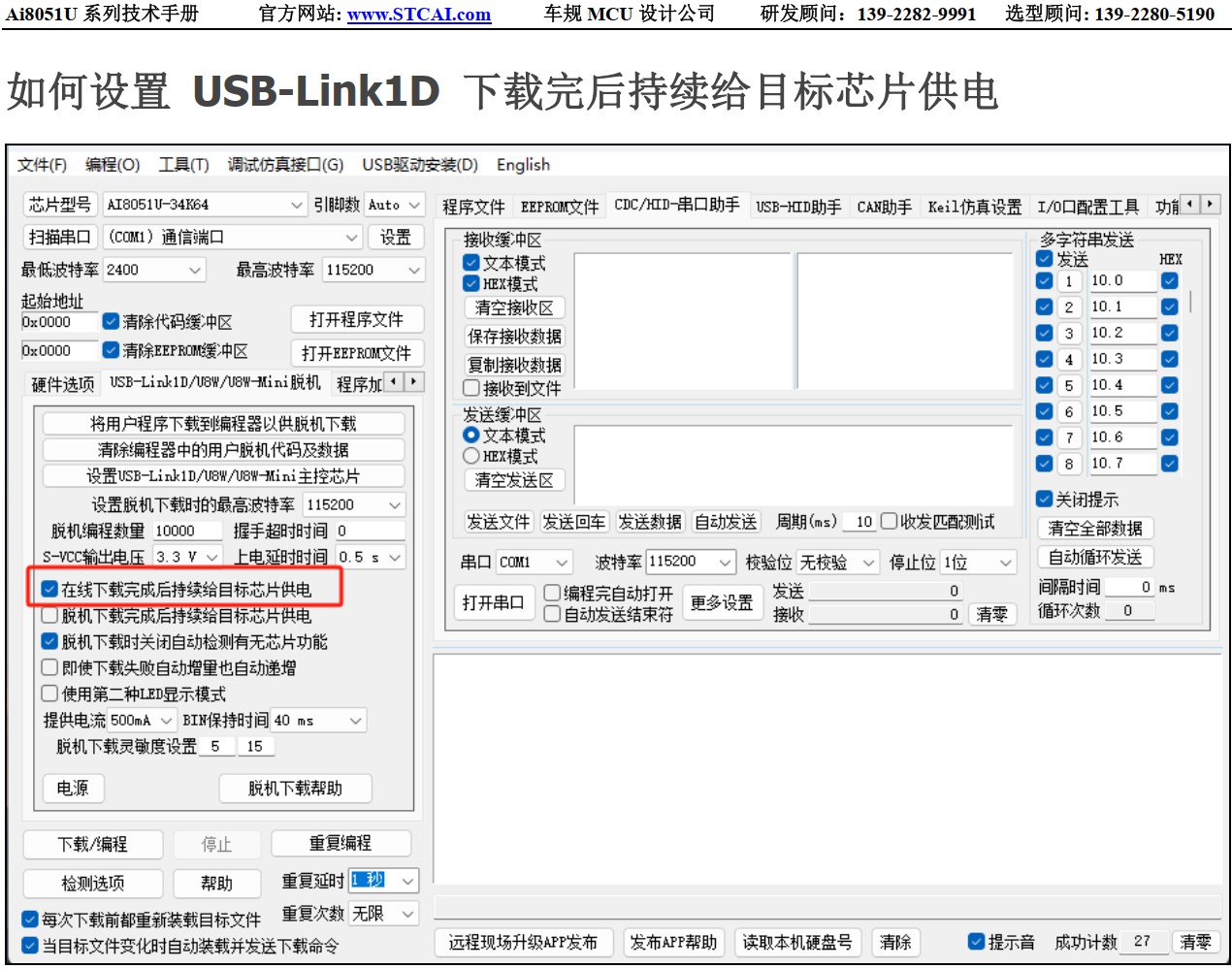1232x969 pixels.
Task: Toggle 清除EEPROM缓冲区 checkbox
Action: [x=111, y=350]
